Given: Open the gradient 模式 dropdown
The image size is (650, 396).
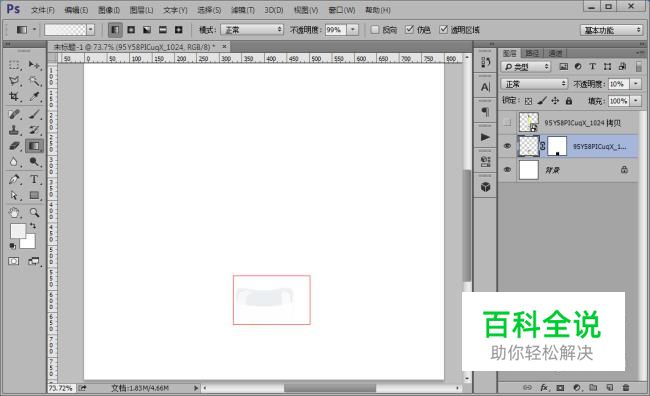Looking at the screenshot, I should coord(252,30).
